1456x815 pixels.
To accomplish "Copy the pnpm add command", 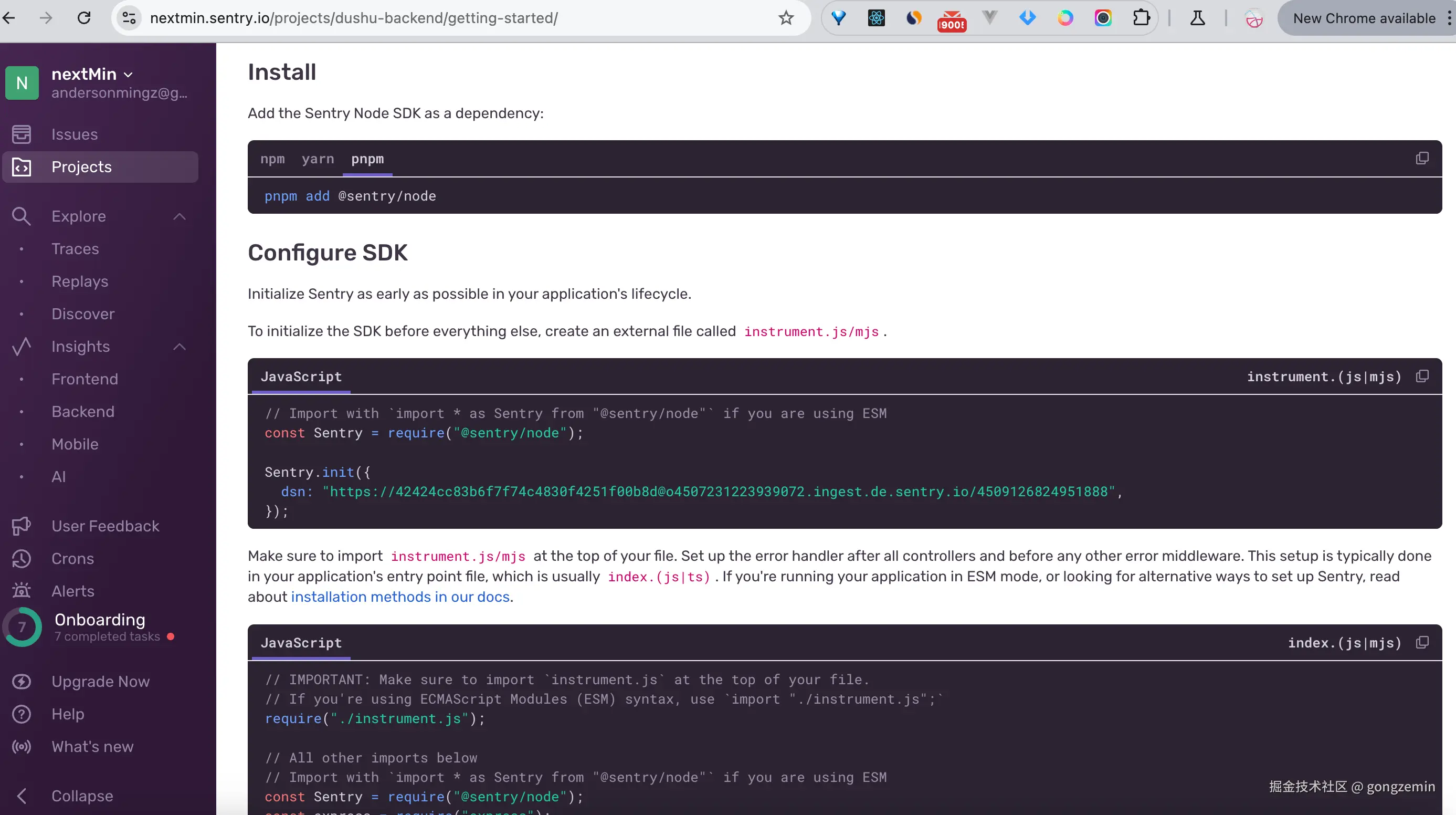I will click(1422, 159).
